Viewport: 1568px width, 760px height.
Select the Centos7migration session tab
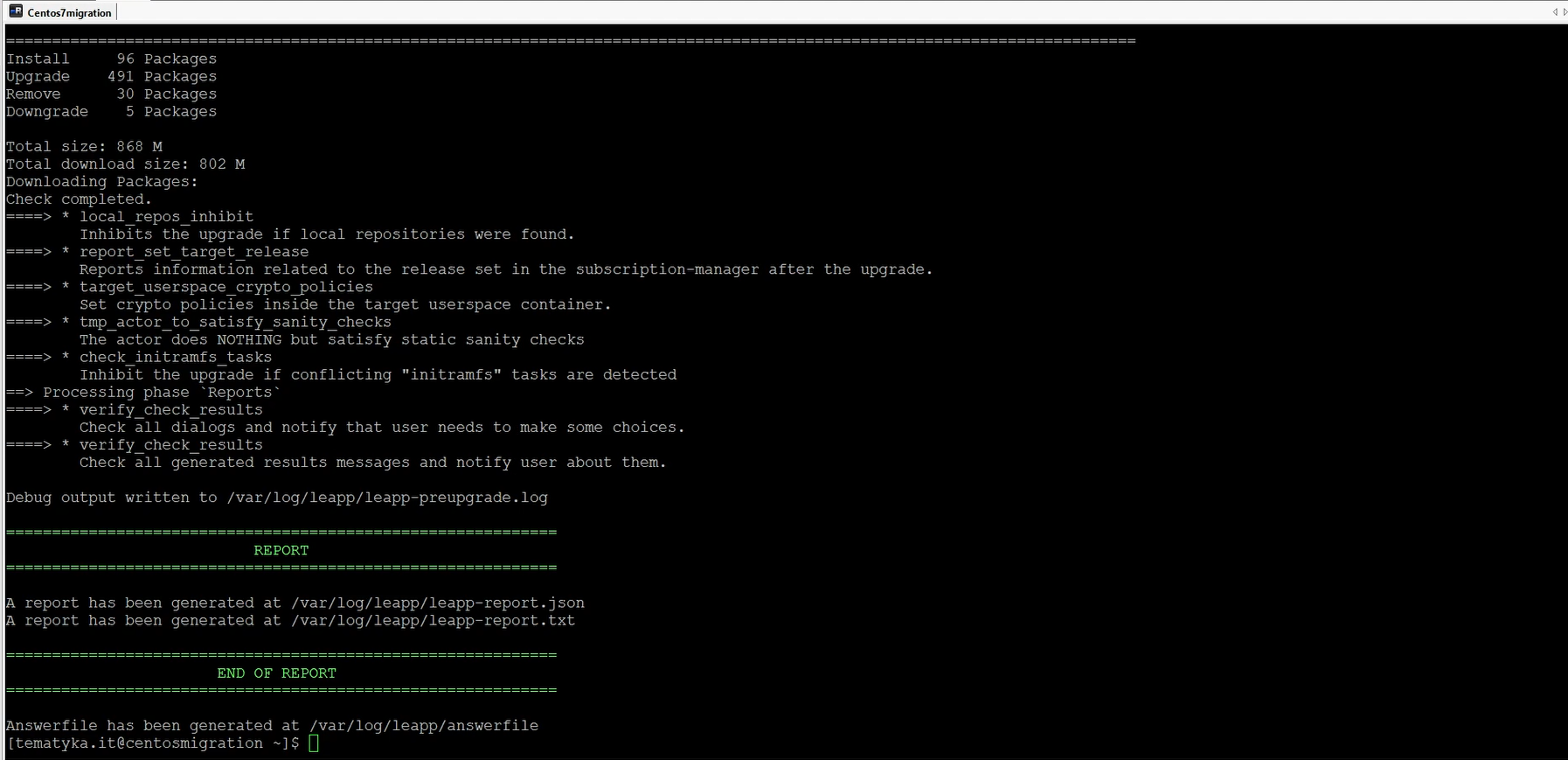60,12
